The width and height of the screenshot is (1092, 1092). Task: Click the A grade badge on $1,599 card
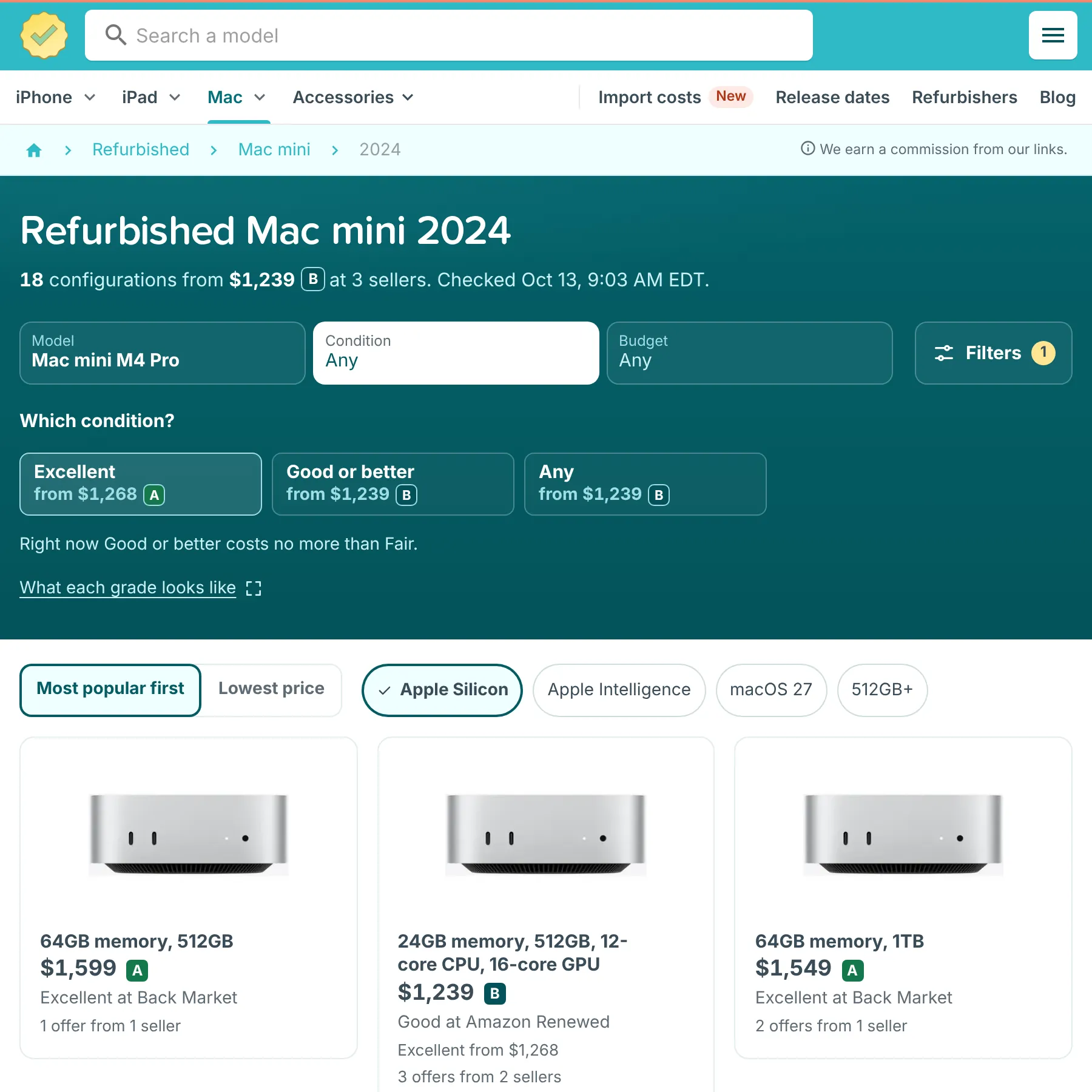tap(137, 971)
